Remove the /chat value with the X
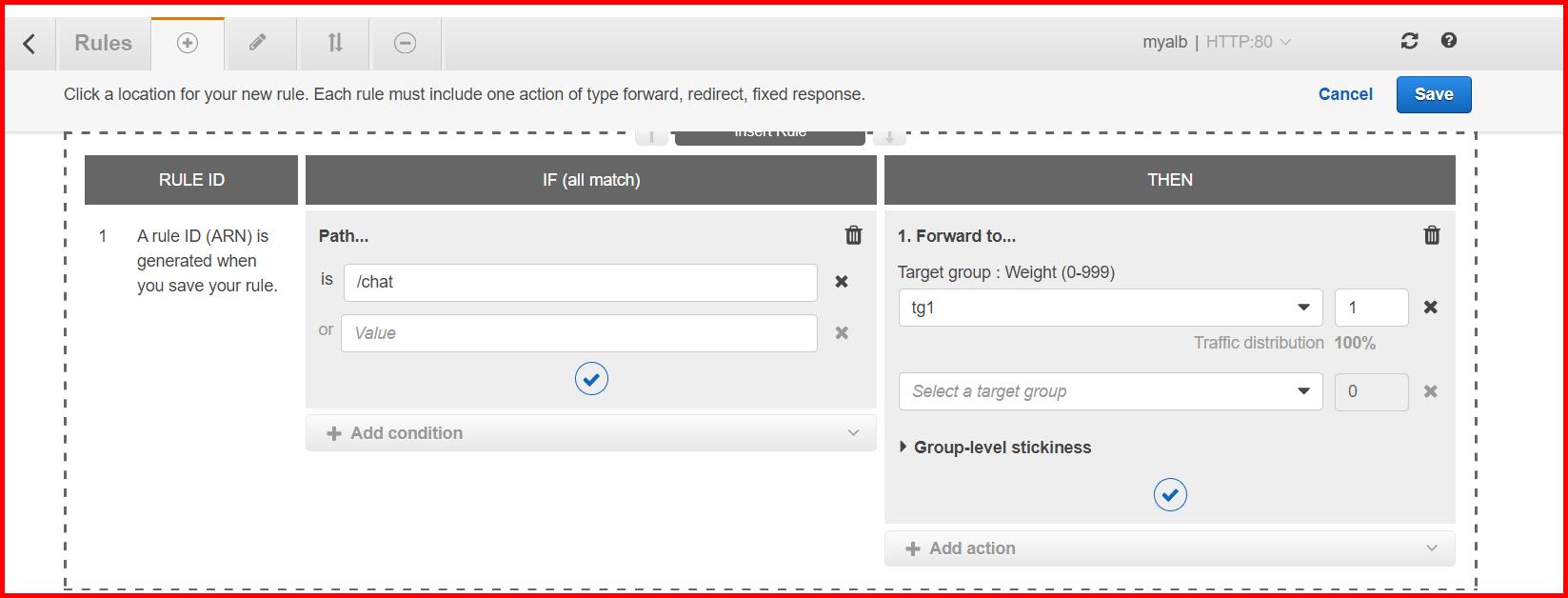 pos(842,282)
